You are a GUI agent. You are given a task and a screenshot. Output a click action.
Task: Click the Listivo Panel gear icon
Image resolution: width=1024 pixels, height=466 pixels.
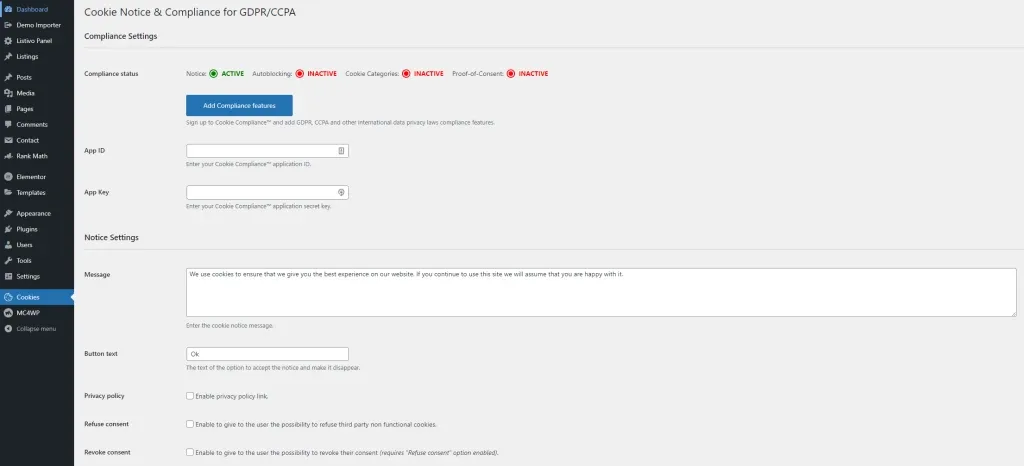coord(8,40)
